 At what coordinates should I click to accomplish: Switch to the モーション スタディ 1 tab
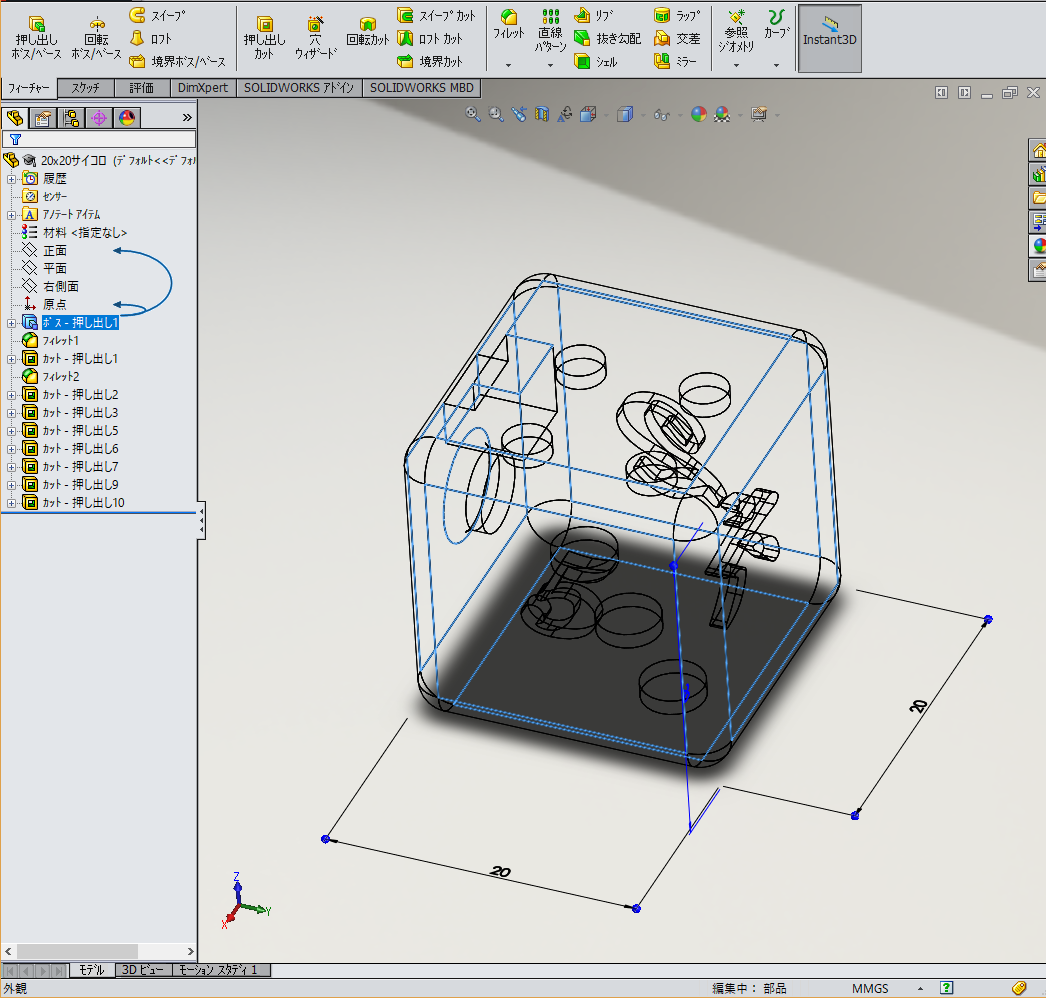click(x=221, y=970)
